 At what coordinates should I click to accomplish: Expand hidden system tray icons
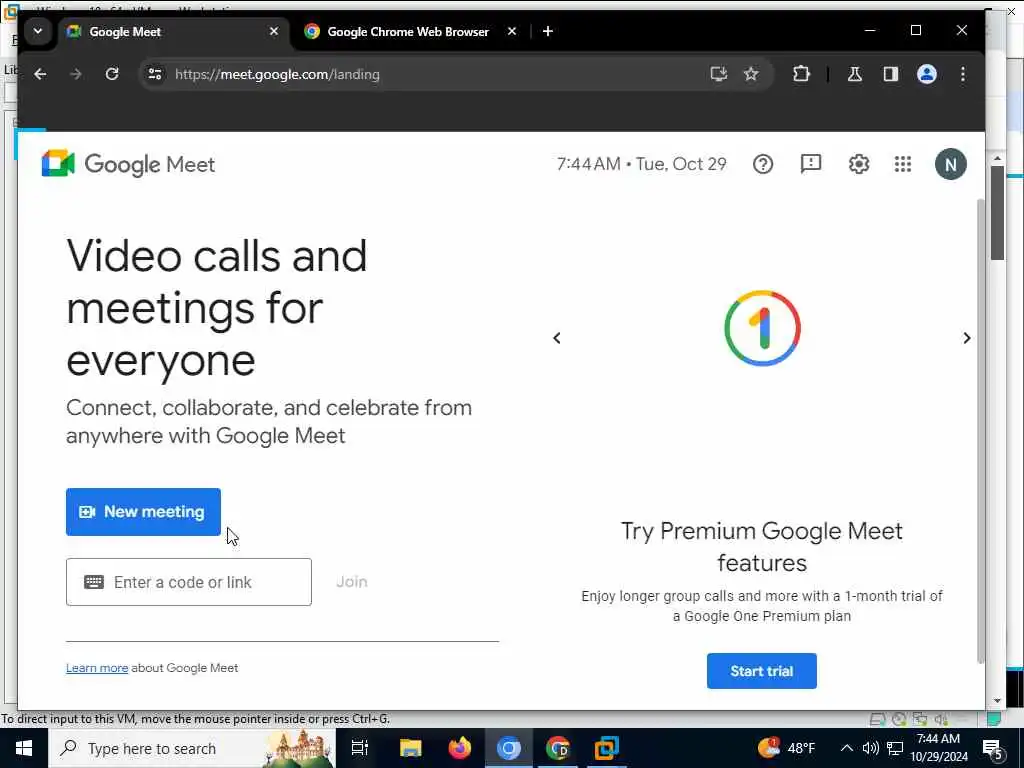click(x=846, y=748)
